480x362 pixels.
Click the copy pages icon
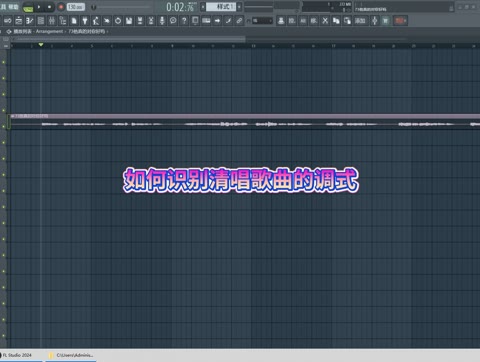tap(336, 21)
